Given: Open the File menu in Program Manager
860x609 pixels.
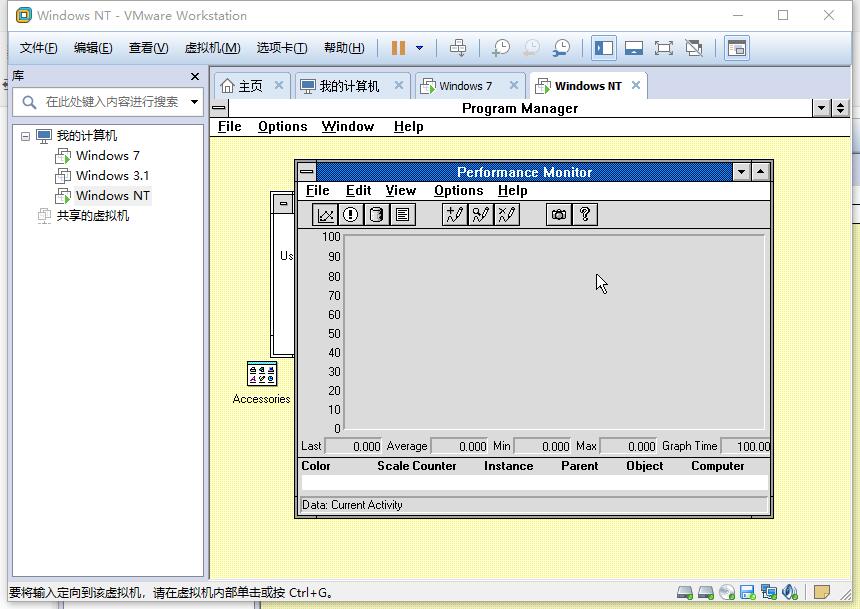Looking at the screenshot, I should (x=229, y=127).
